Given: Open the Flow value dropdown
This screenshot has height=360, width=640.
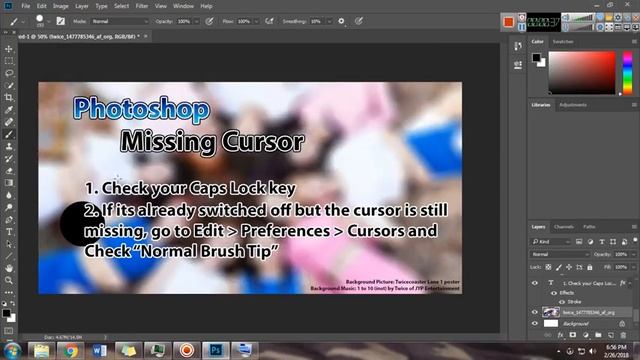Looking at the screenshot, I should click(x=256, y=21).
